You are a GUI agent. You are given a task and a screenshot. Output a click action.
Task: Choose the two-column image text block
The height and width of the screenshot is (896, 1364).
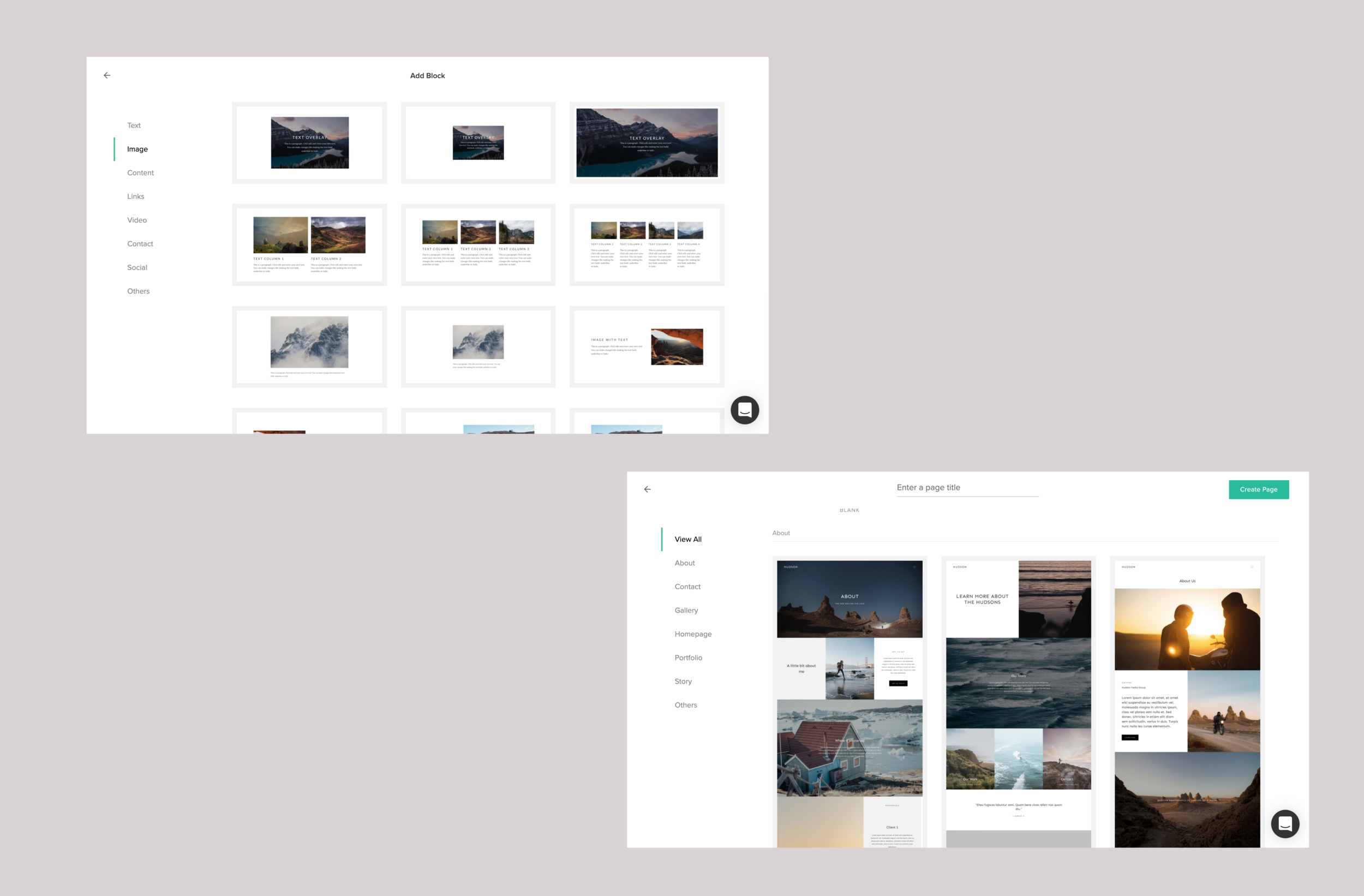point(309,245)
